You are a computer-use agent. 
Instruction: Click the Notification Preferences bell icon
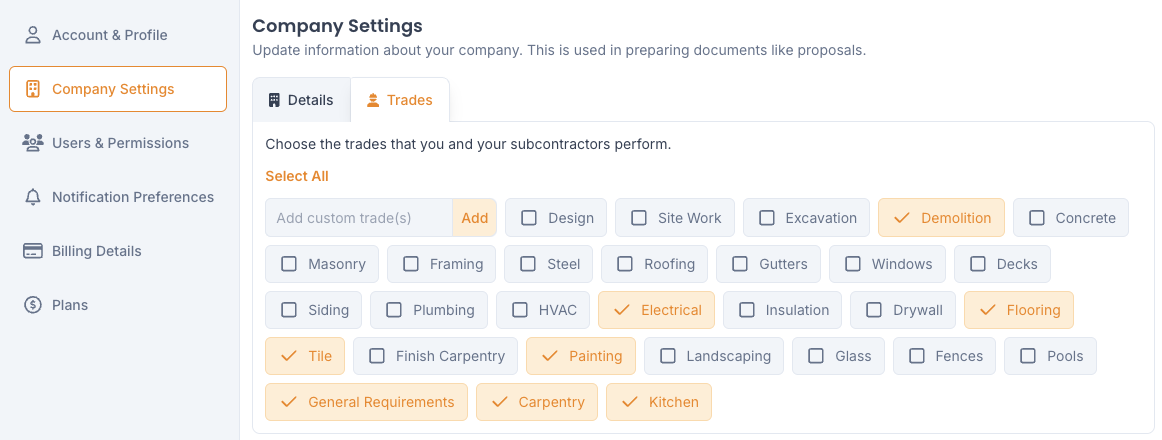click(x=33, y=197)
